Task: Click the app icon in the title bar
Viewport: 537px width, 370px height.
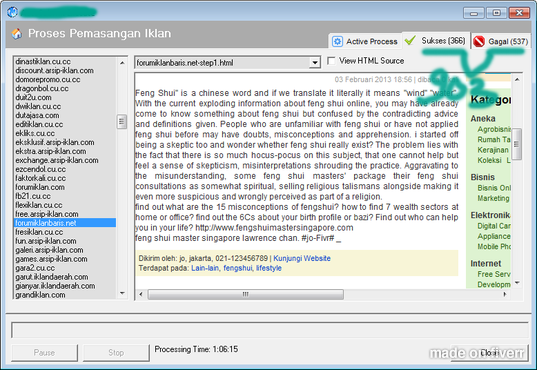Action: click(12, 12)
